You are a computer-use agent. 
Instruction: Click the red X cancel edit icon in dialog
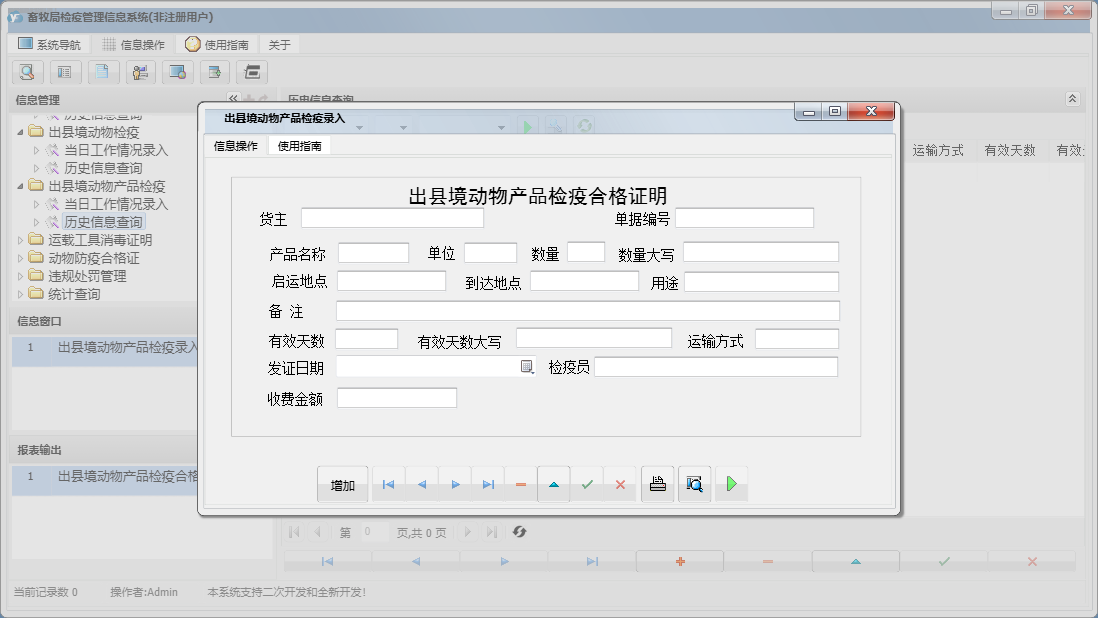[620, 484]
